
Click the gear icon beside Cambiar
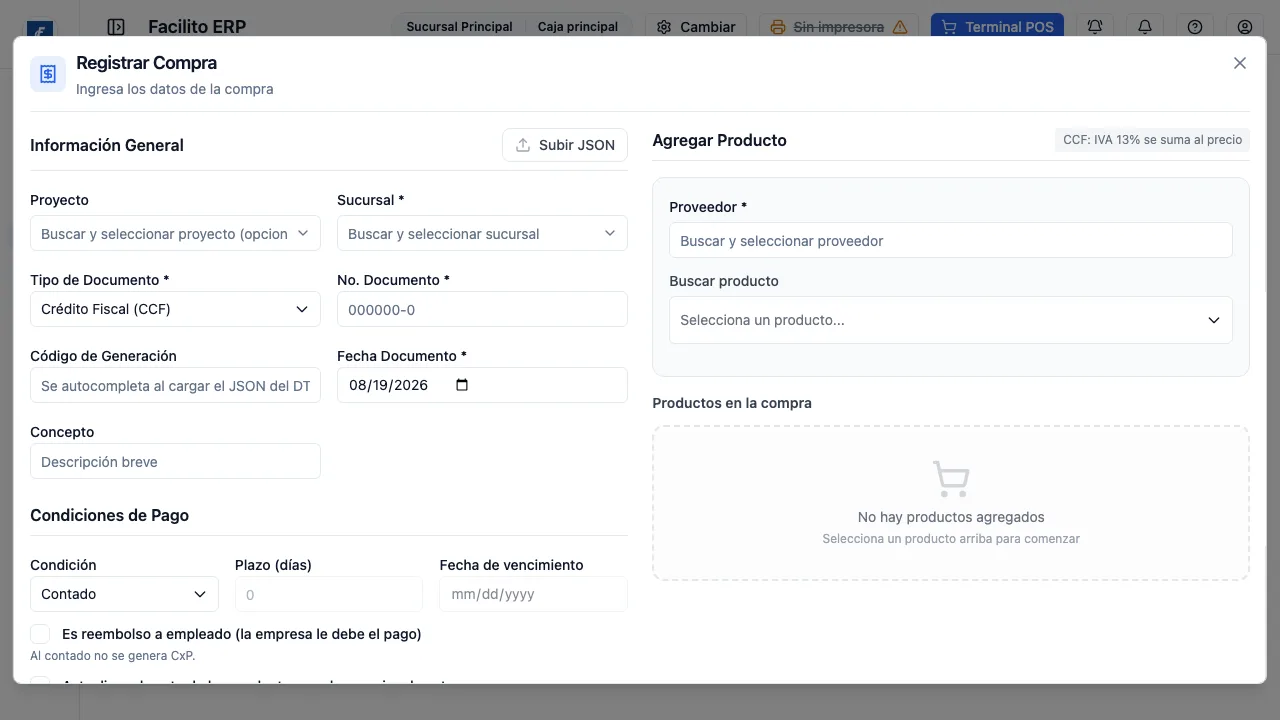coord(664,27)
